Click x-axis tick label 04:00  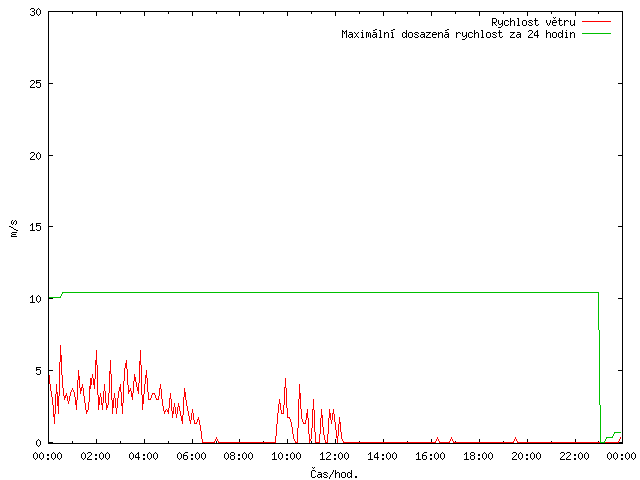(143, 456)
